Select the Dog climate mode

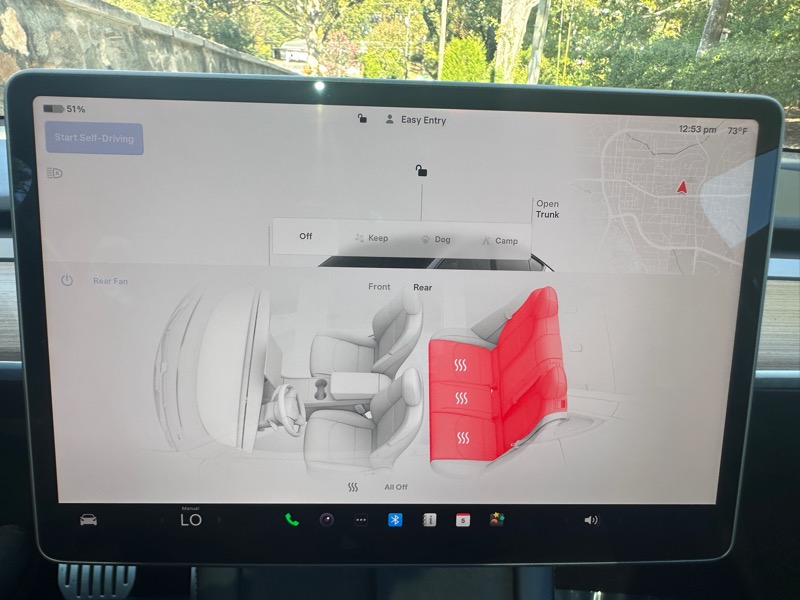point(435,240)
